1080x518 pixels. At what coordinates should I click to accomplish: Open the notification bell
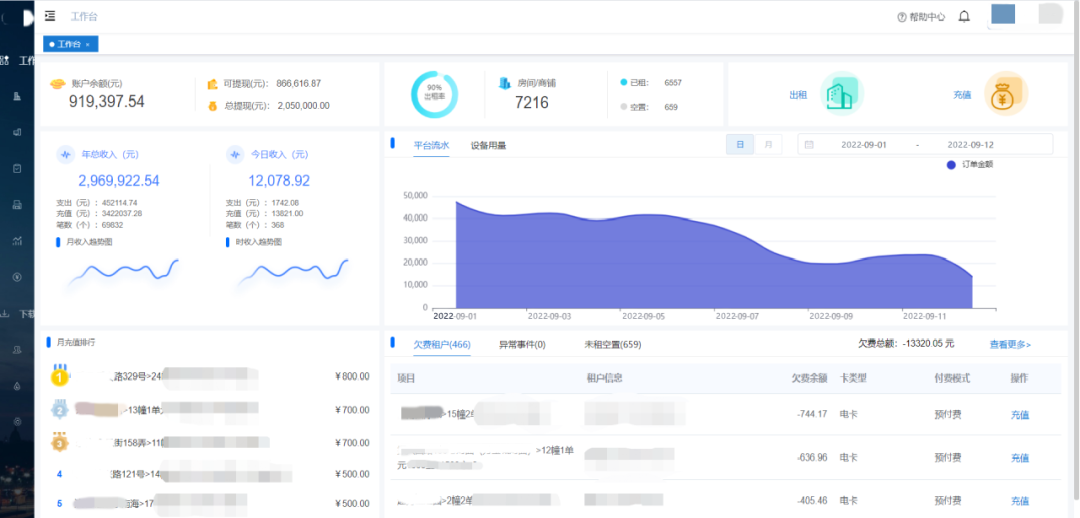(964, 17)
